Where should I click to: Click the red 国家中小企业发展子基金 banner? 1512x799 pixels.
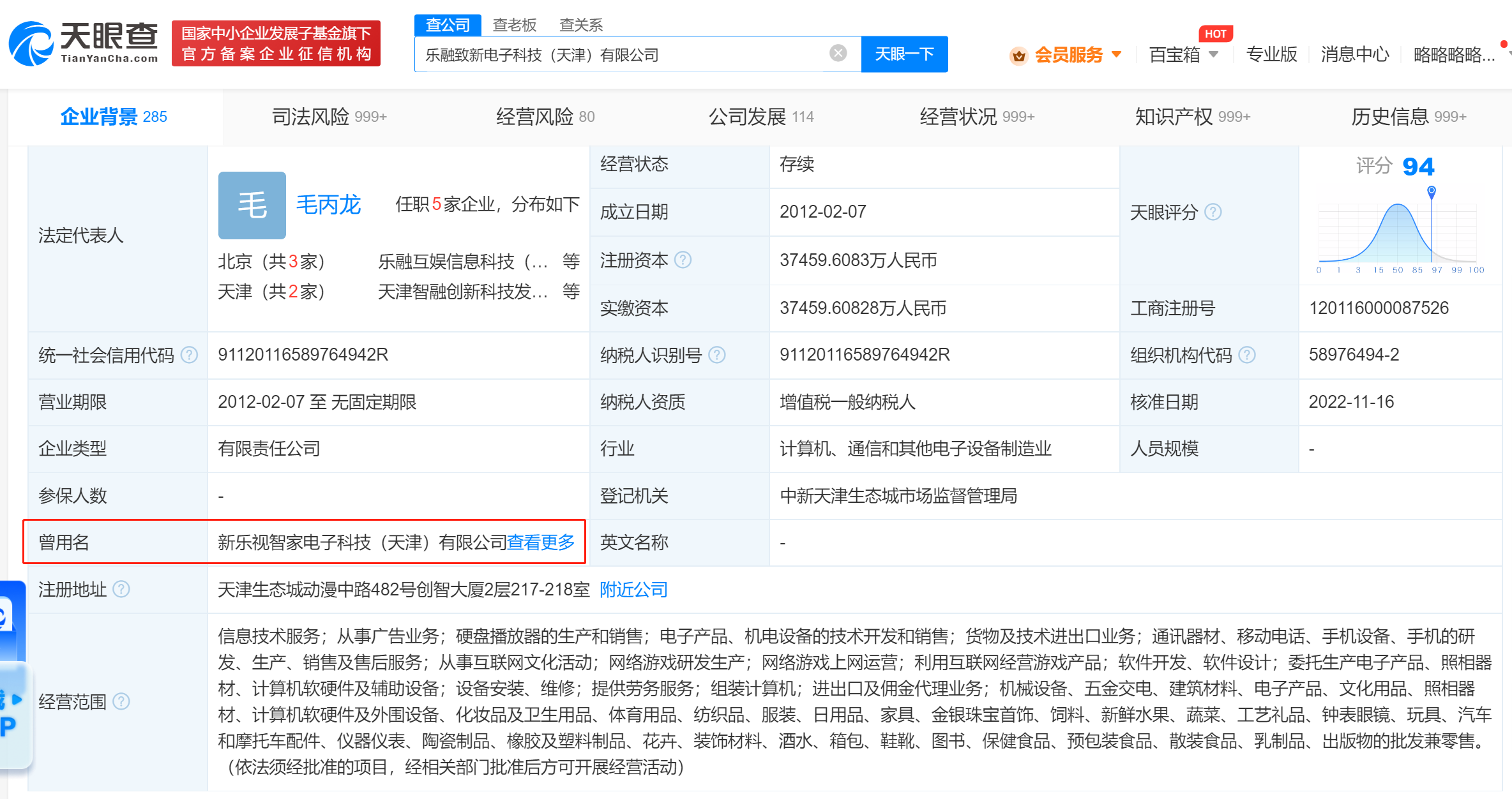(276, 43)
